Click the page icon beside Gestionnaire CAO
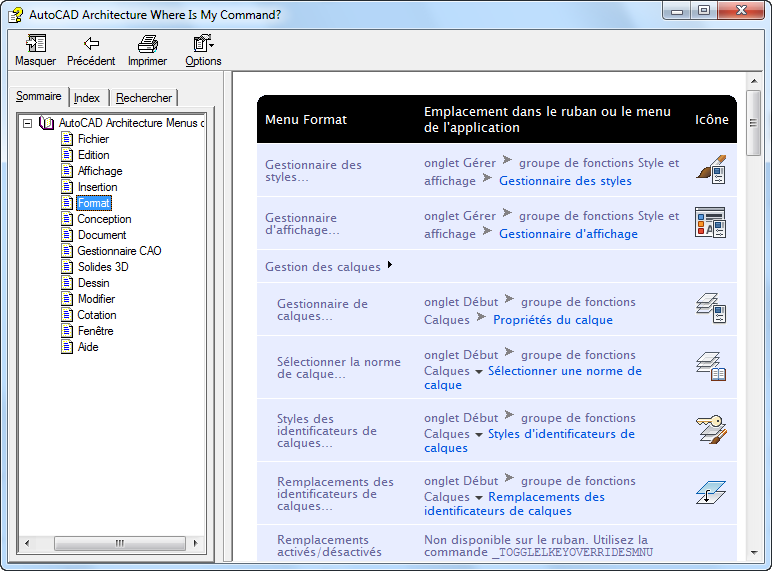The width and height of the screenshot is (772, 571). click(x=67, y=251)
